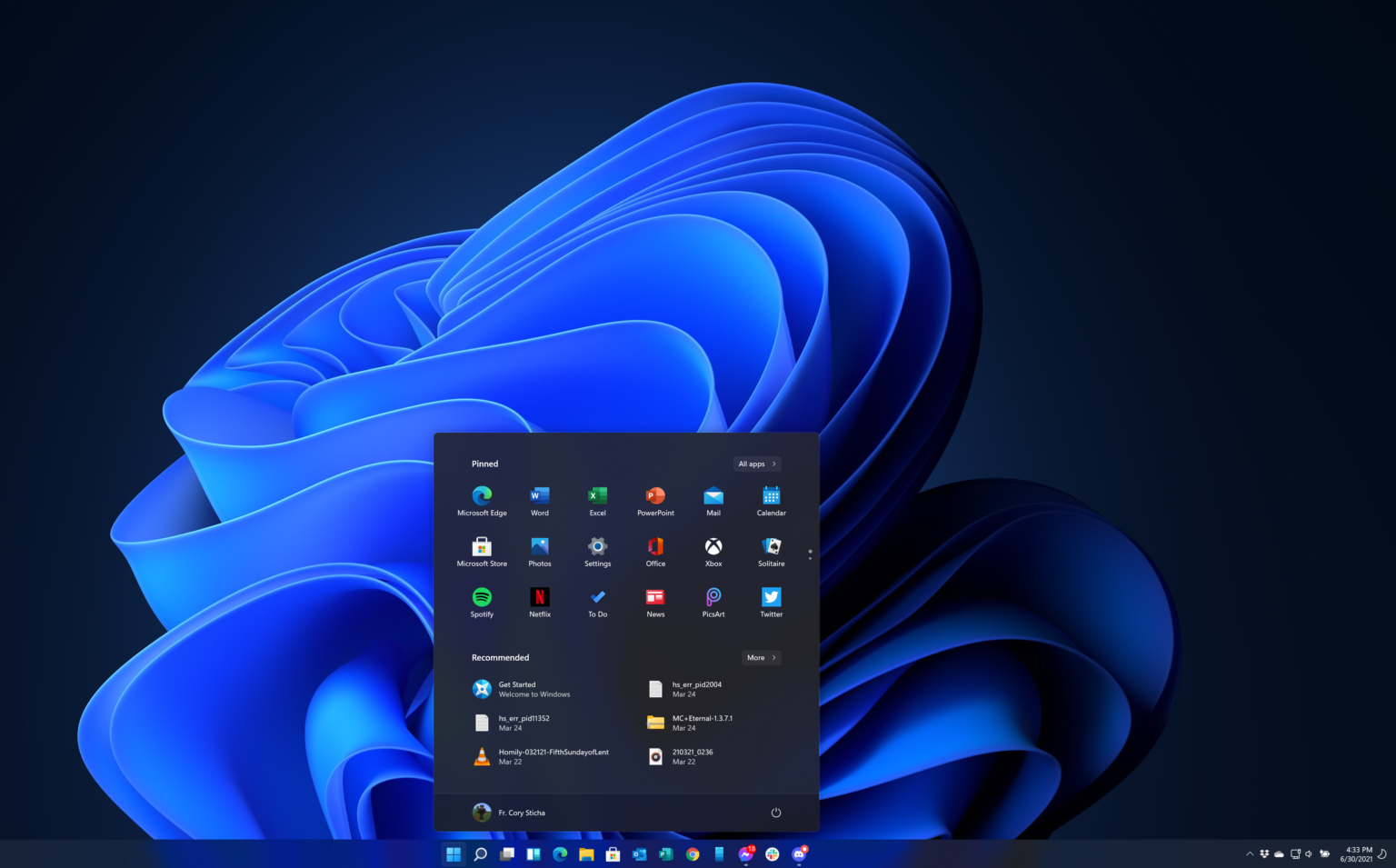1396x868 pixels.
Task: Click More in the Recommended section
Action: point(762,657)
